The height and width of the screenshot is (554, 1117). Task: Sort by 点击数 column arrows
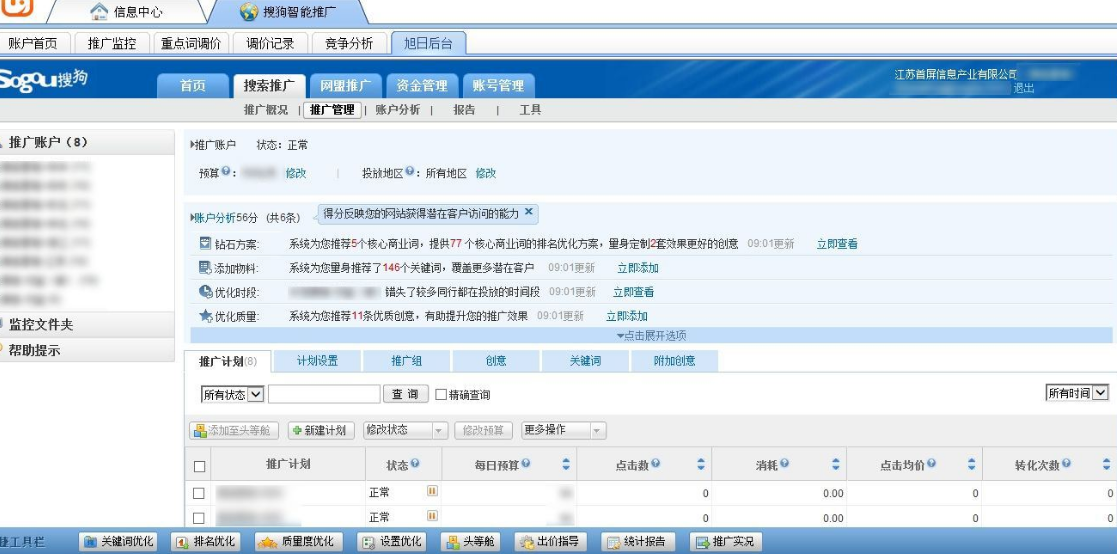701,464
